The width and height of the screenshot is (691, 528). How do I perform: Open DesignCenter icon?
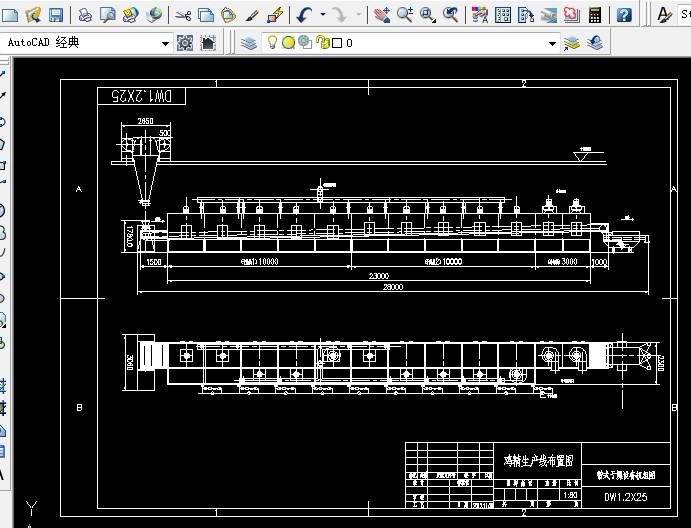(503, 15)
